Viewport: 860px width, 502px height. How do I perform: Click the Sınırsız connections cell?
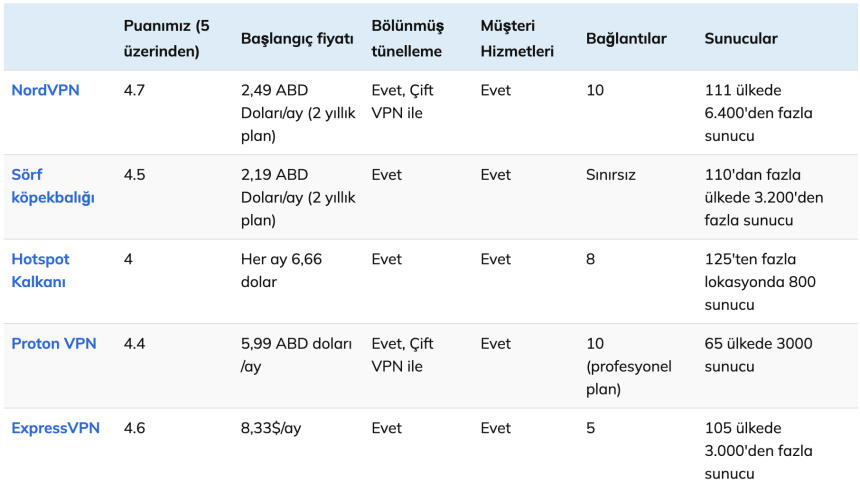point(611,174)
